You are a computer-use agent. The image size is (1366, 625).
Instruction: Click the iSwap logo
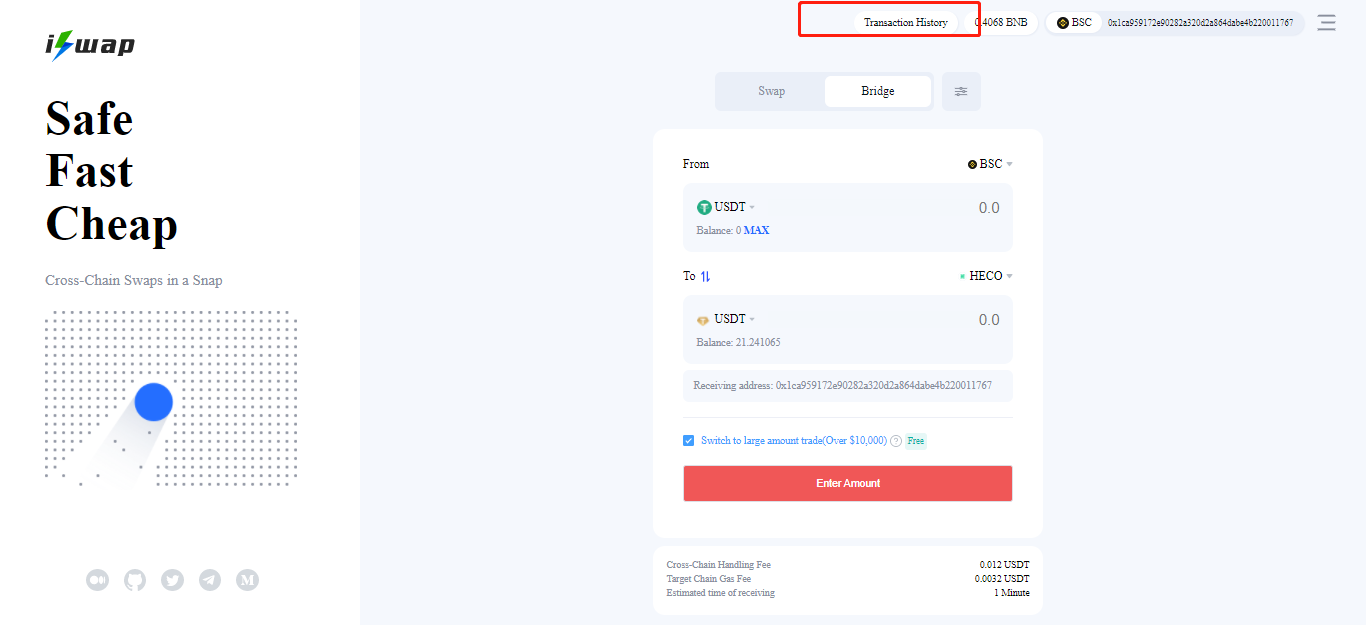[x=90, y=45]
